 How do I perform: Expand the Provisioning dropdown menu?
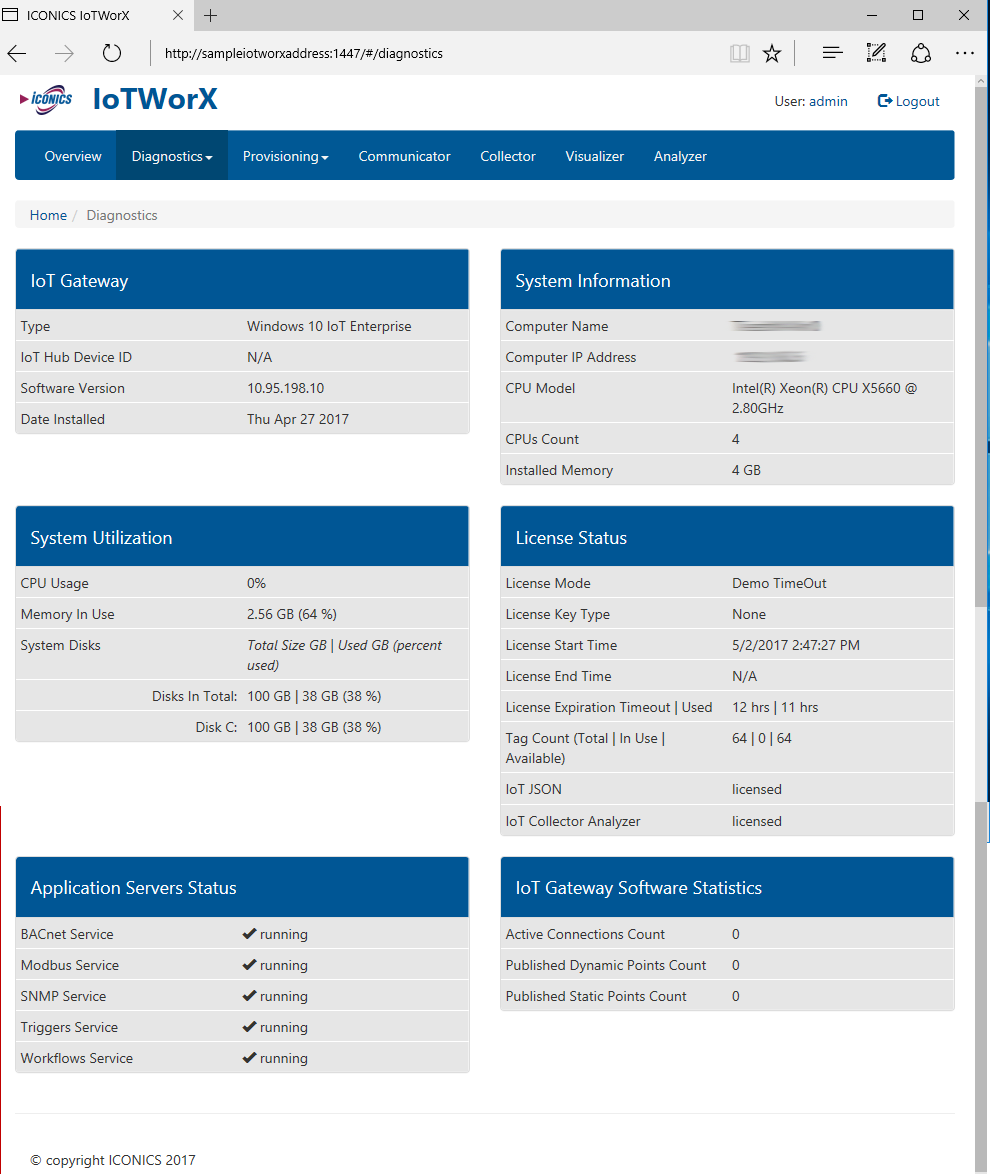[x=286, y=156]
